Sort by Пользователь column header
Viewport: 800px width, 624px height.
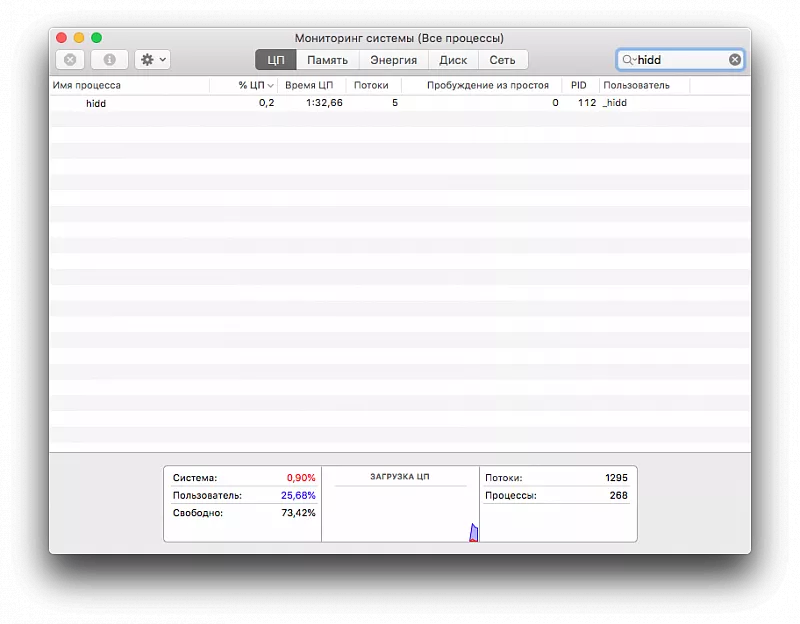click(636, 86)
